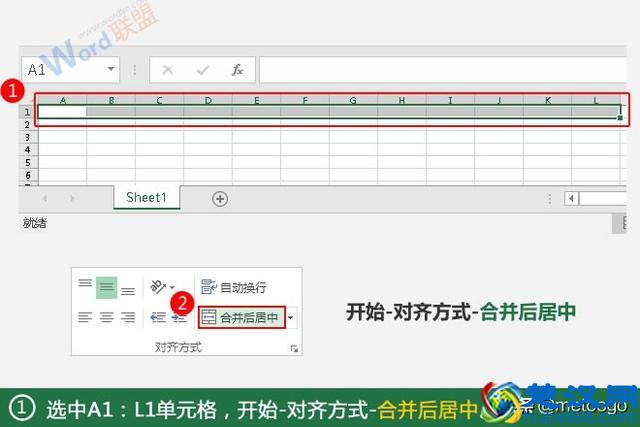The width and height of the screenshot is (640, 427).
Task: Toggle wrap text 自动换行
Action: (234, 287)
